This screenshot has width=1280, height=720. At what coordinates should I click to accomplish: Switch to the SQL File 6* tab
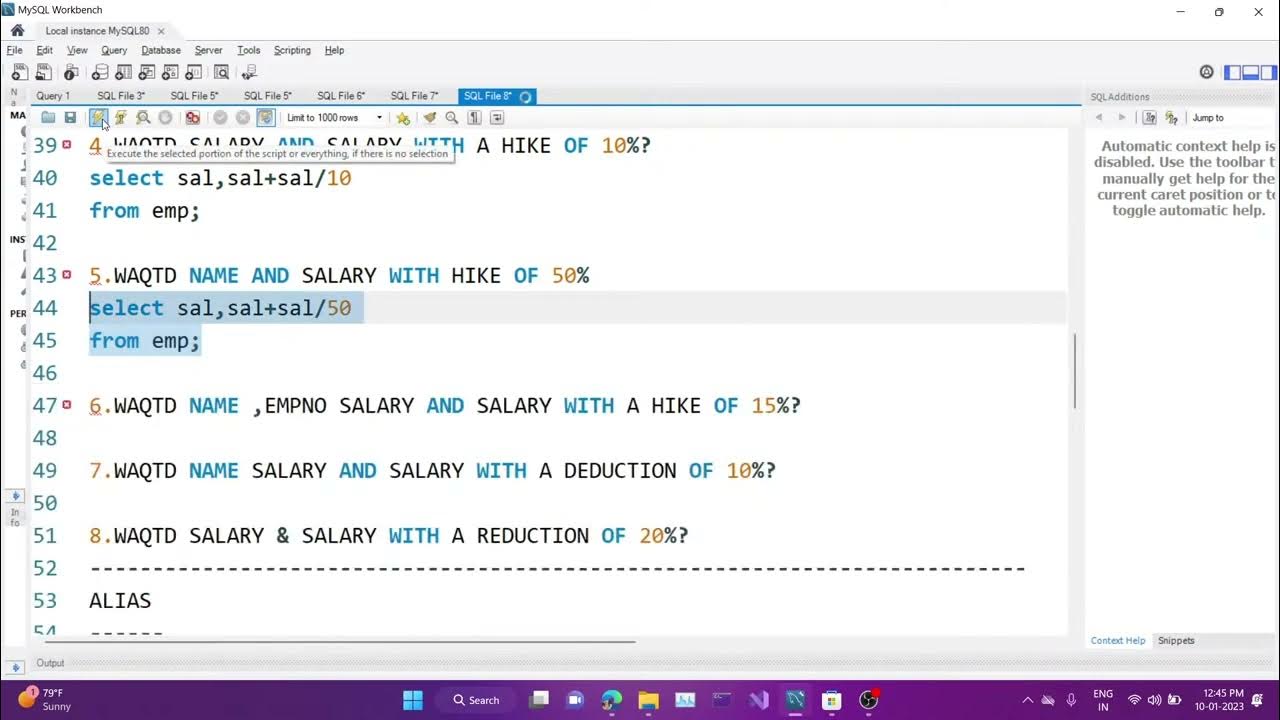[x=341, y=96]
